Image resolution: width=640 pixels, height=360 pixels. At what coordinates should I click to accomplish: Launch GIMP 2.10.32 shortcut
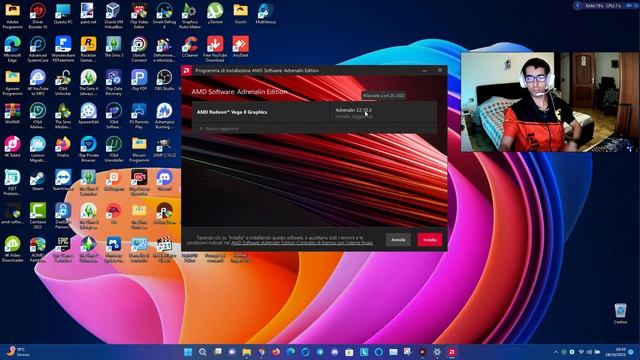tap(164, 147)
